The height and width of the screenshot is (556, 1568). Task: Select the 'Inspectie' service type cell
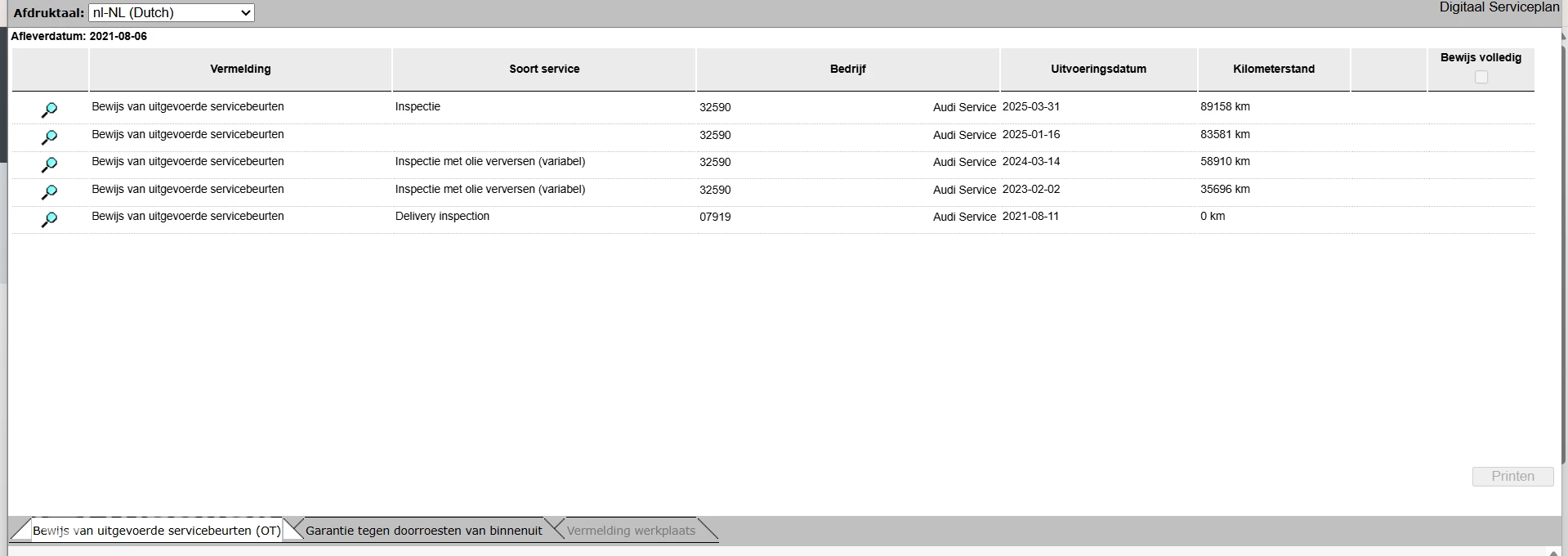pyautogui.click(x=418, y=106)
